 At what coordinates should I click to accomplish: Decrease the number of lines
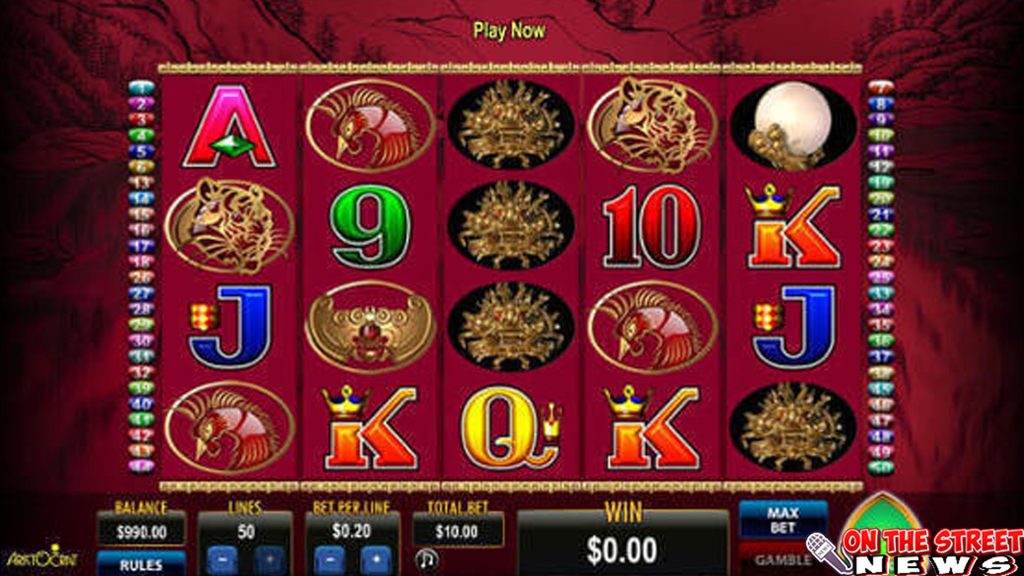point(222,561)
